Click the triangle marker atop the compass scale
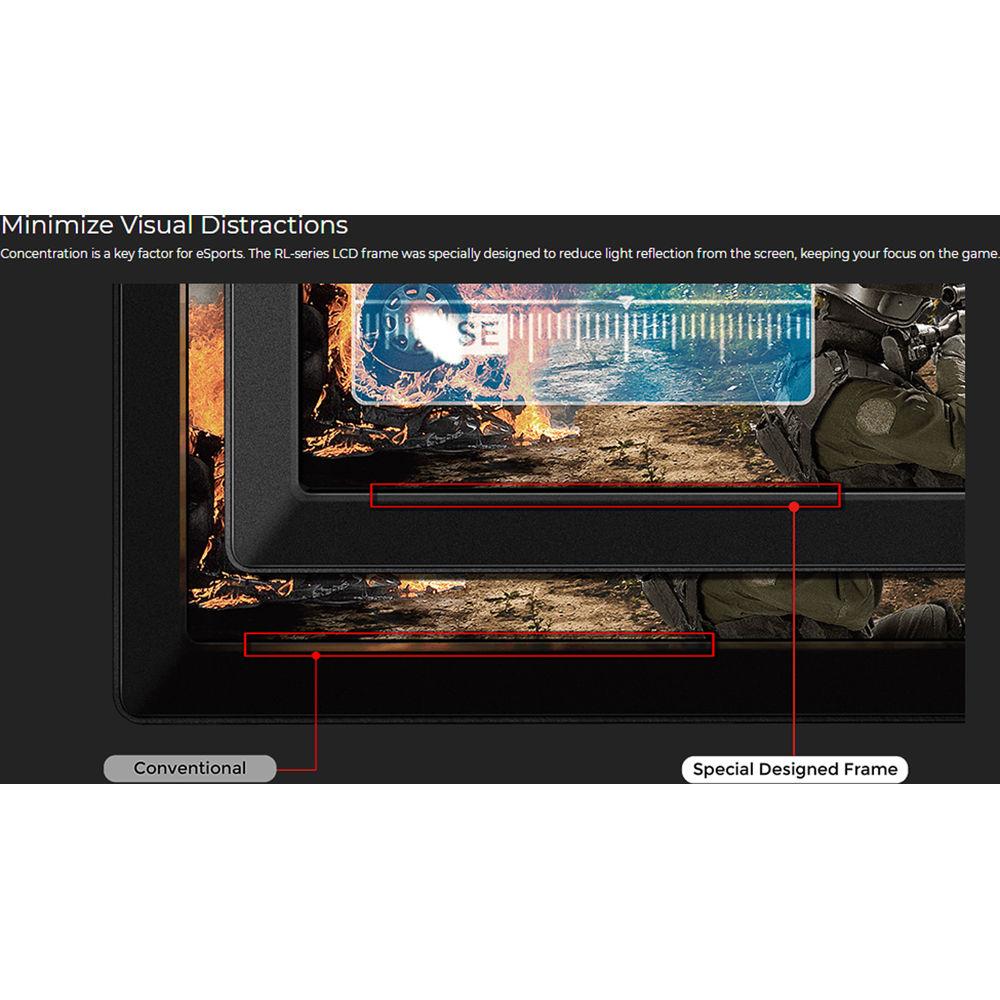This screenshot has width=1000, height=1000. pyautogui.click(x=626, y=302)
